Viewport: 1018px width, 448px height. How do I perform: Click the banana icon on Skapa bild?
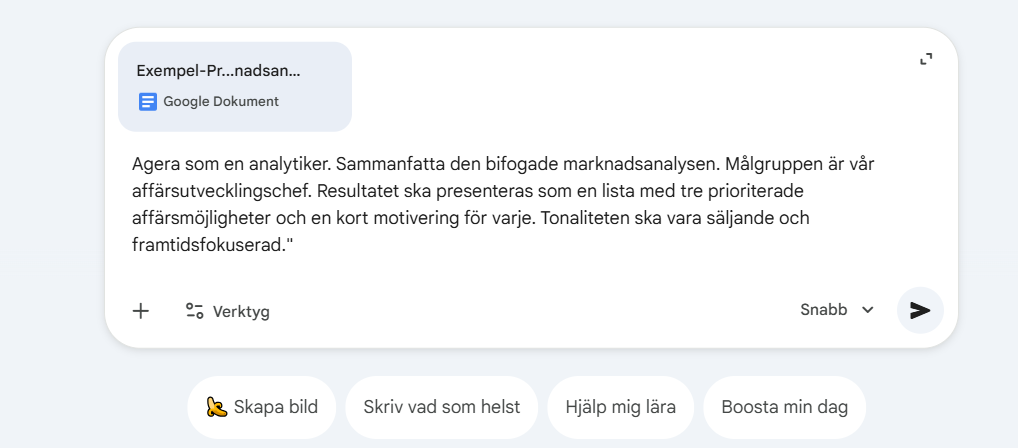(x=216, y=407)
